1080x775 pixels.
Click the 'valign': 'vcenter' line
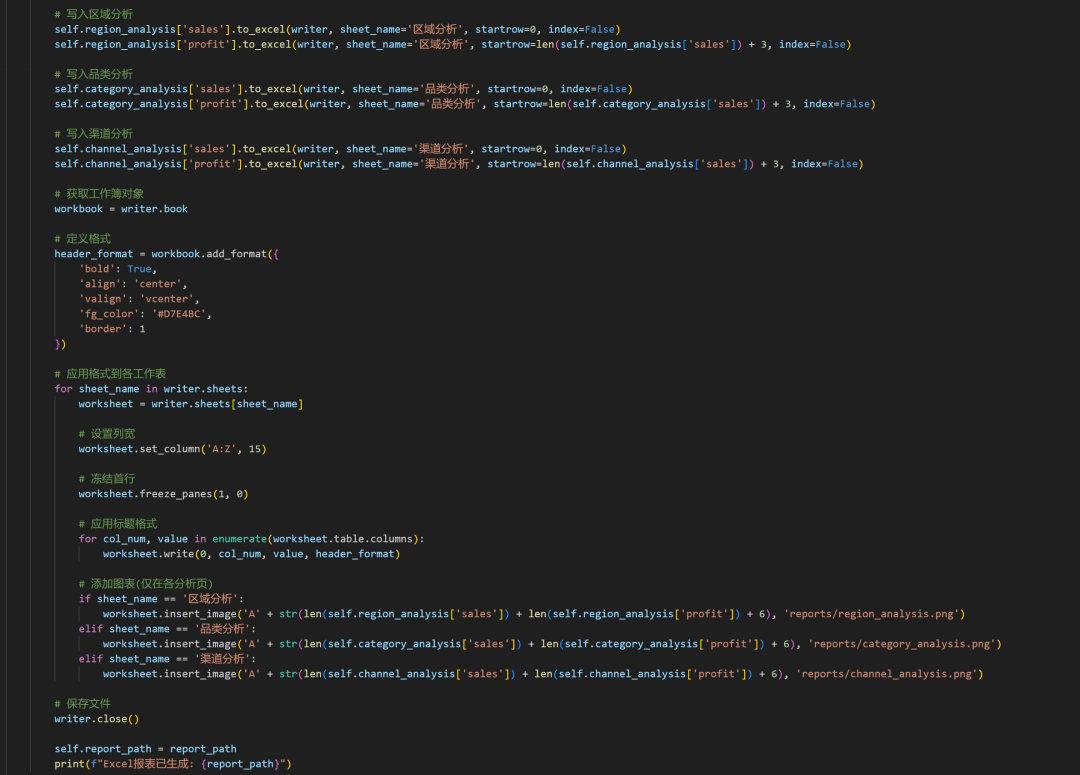coord(139,299)
